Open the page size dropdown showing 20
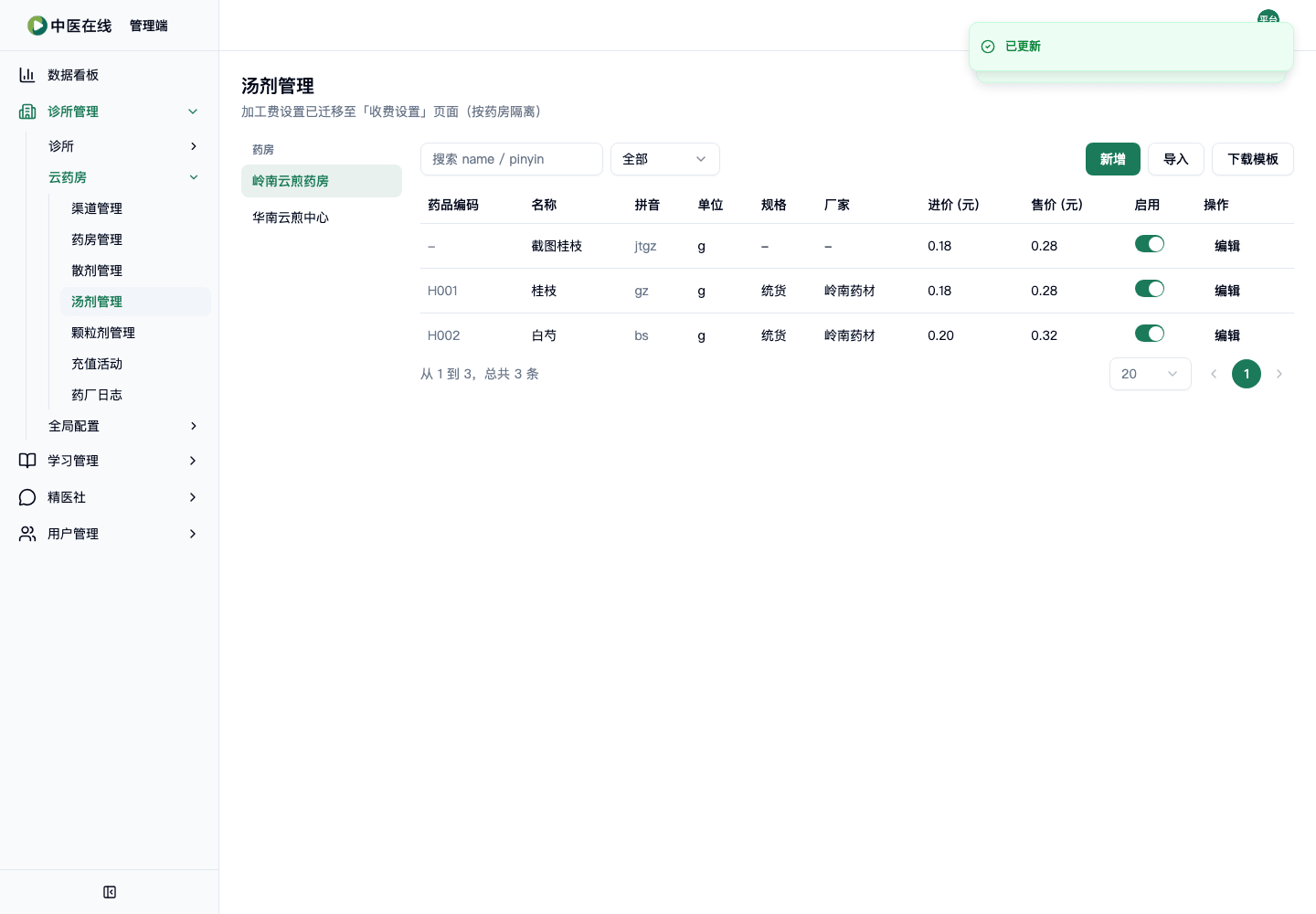This screenshot has height=914, width=1316. coord(1151,374)
